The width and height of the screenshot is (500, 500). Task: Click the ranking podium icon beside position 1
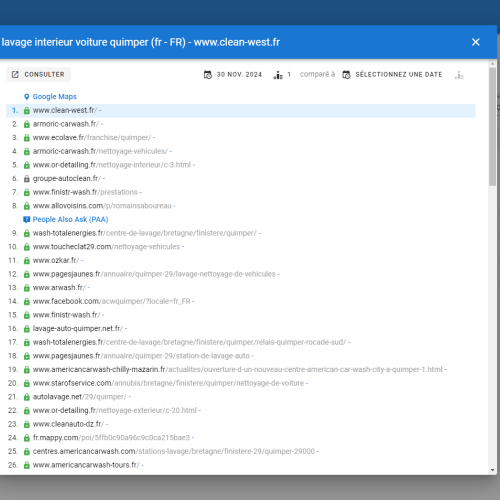278,75
